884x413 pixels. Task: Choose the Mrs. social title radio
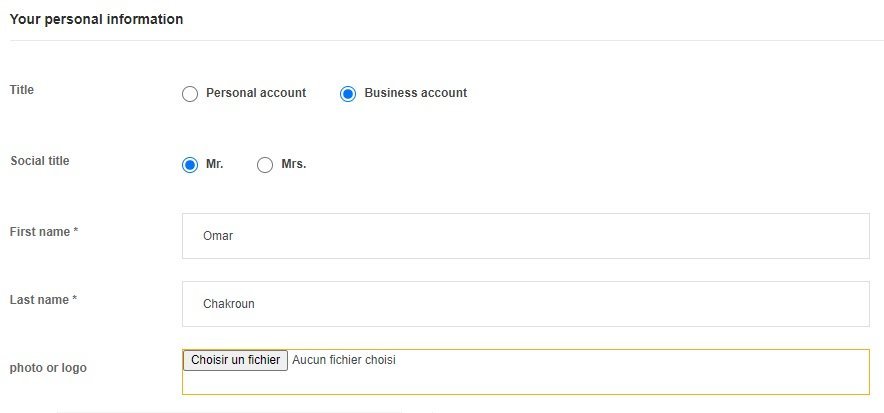265,165
